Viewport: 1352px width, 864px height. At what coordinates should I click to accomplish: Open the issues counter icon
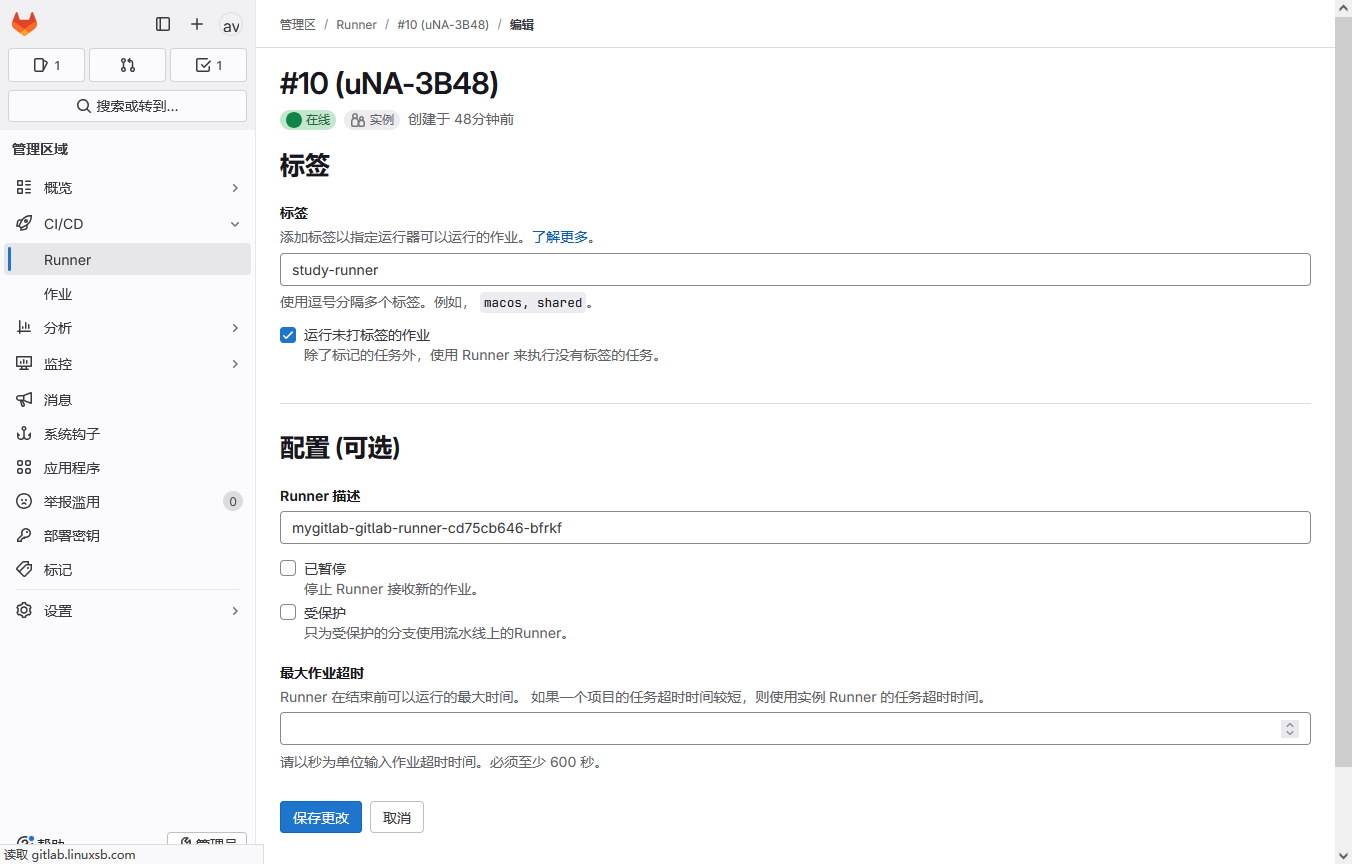coord(46,65)
